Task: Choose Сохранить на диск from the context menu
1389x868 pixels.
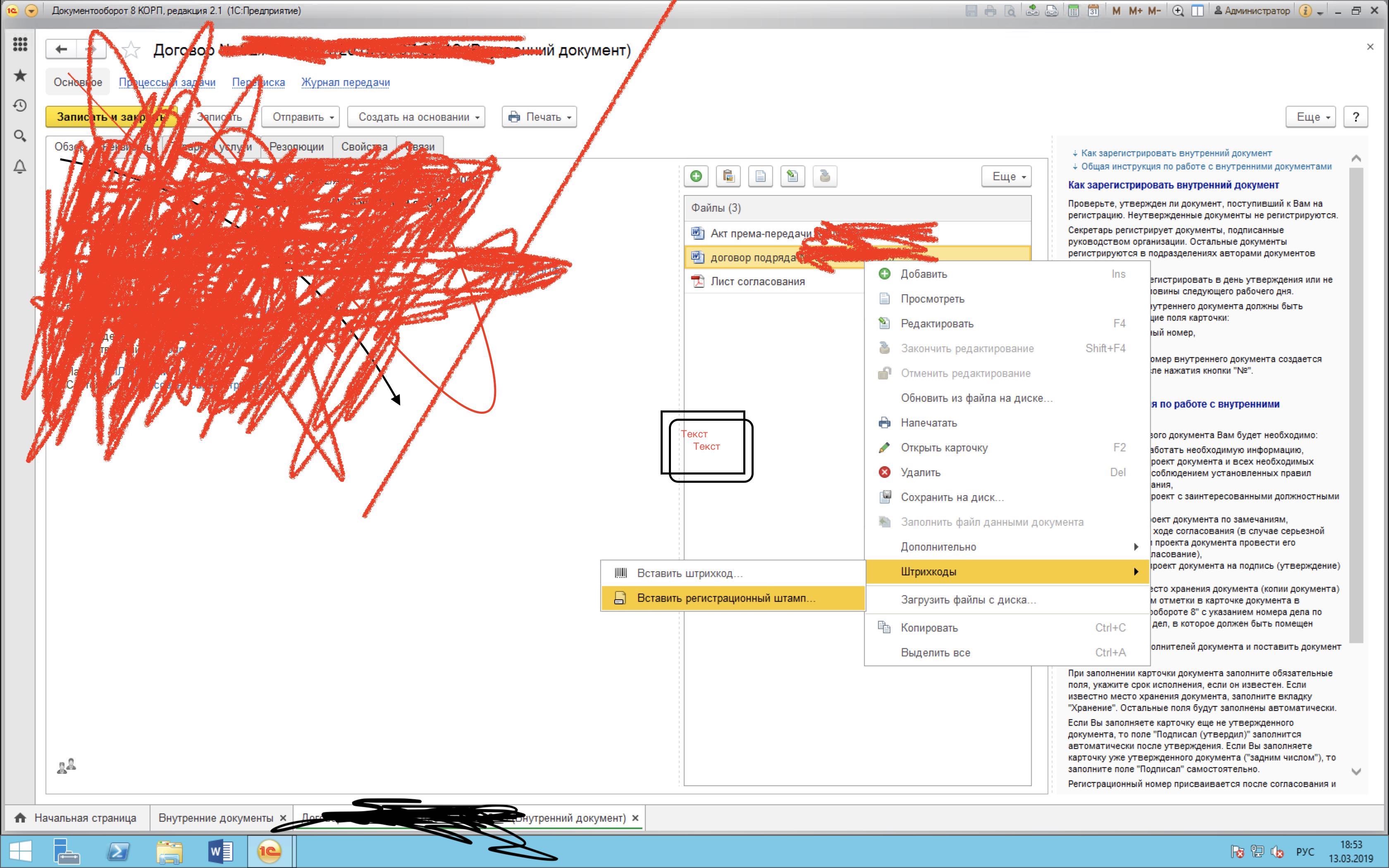Action: 952,497
